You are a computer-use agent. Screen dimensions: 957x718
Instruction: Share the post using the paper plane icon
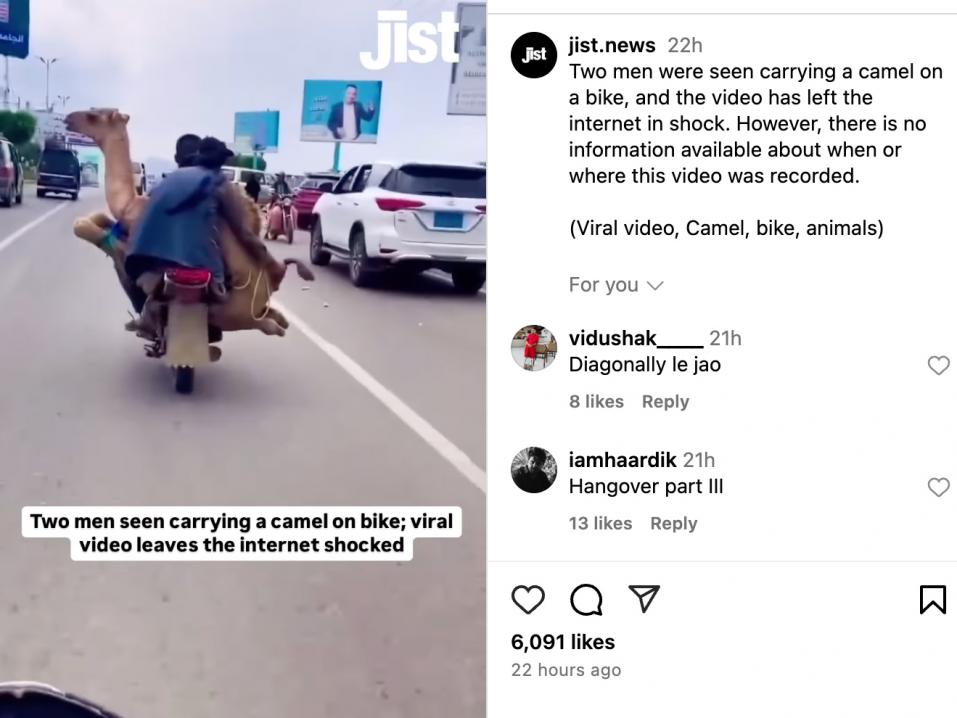tap(644, 598)
